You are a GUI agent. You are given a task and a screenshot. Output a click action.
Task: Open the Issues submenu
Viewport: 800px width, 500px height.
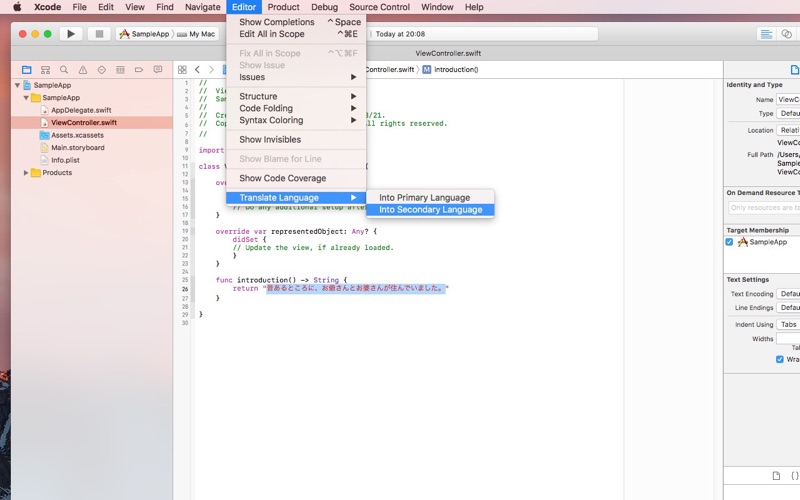(x=296, y=77)
